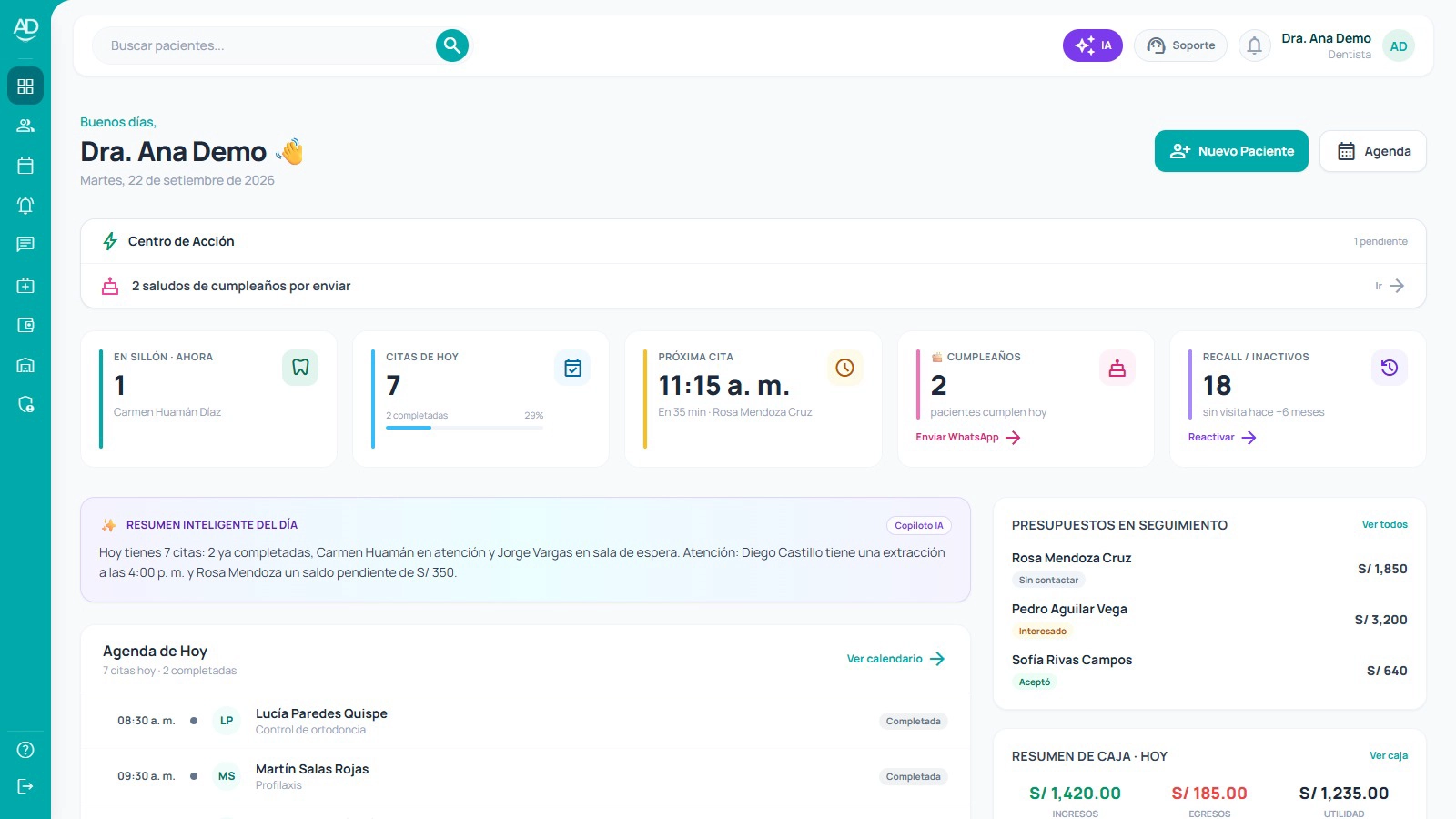Select Pedro Aguilar Vega budget row
This screenshot has width=1456, height=819.
[x=1209, y=620]
